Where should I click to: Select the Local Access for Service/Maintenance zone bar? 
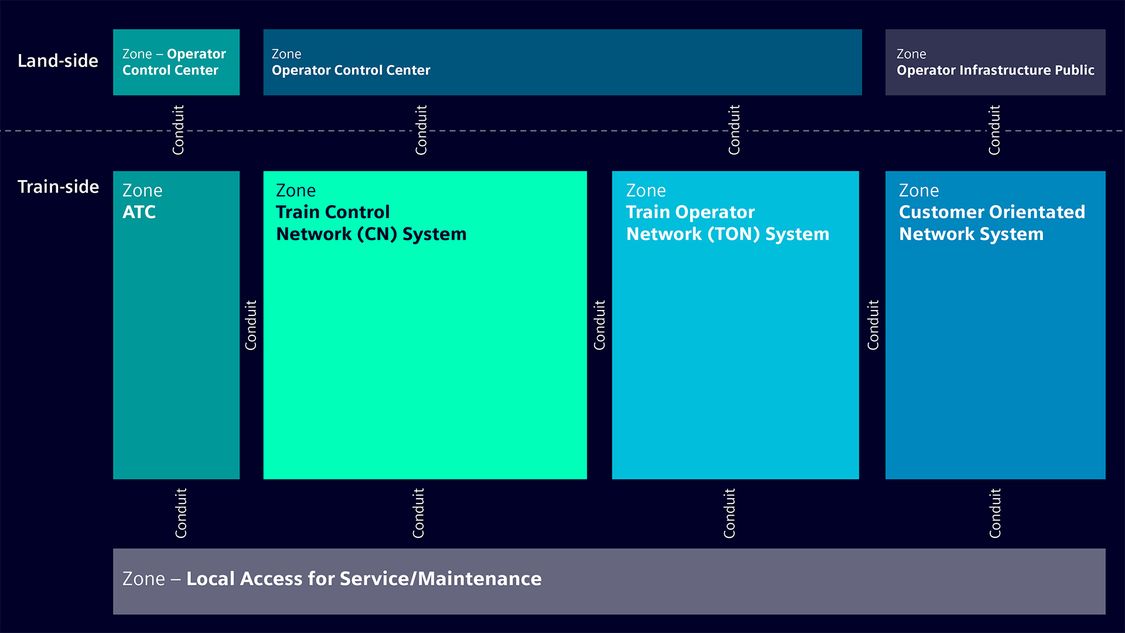609,580
